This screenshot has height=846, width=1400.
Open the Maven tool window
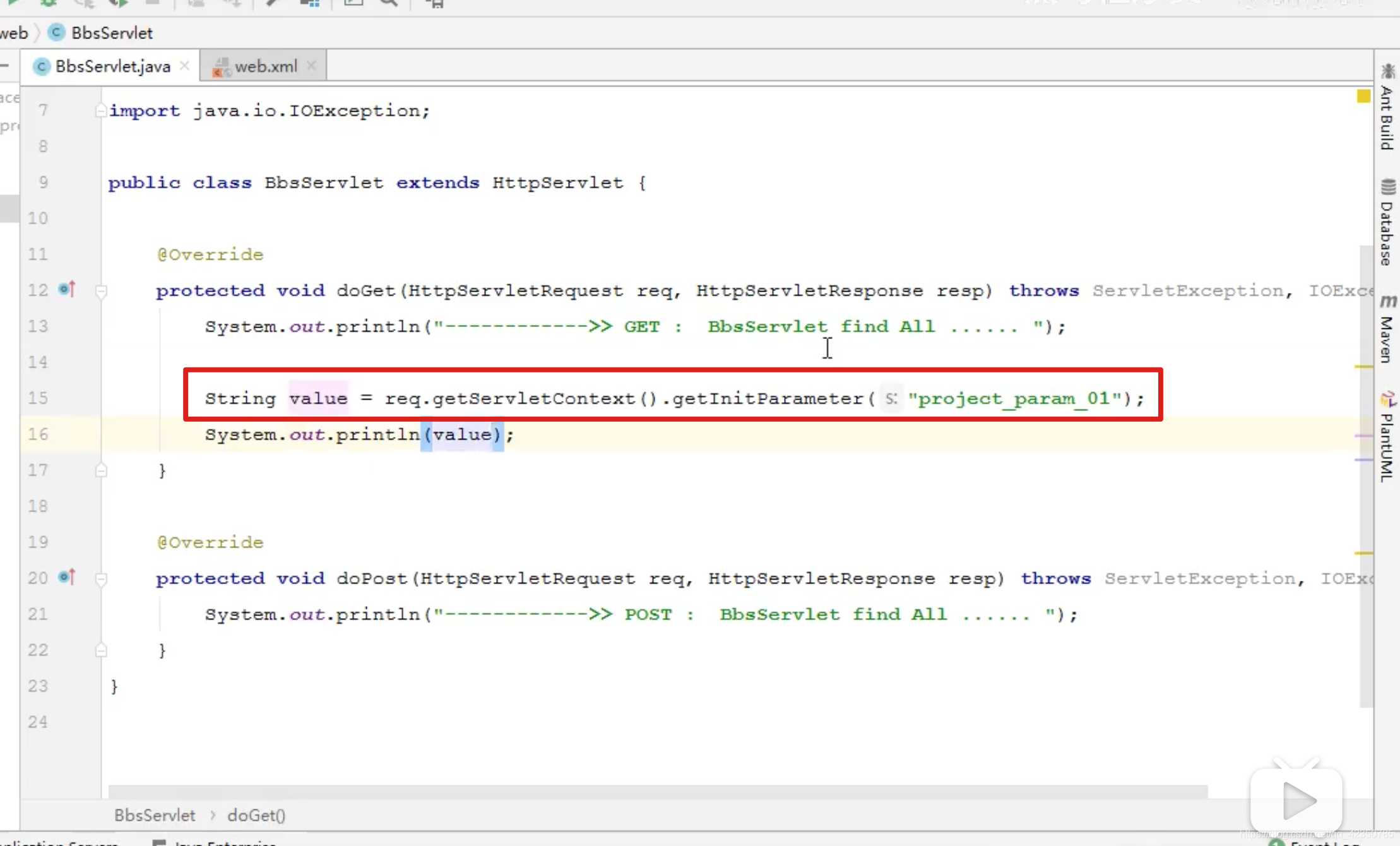click(1387, 330)
